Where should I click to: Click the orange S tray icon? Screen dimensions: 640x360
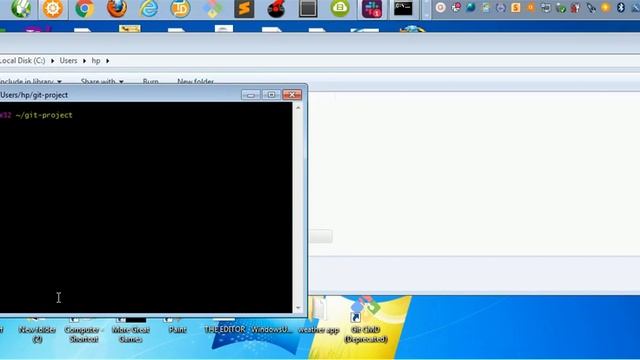[516, 7]
